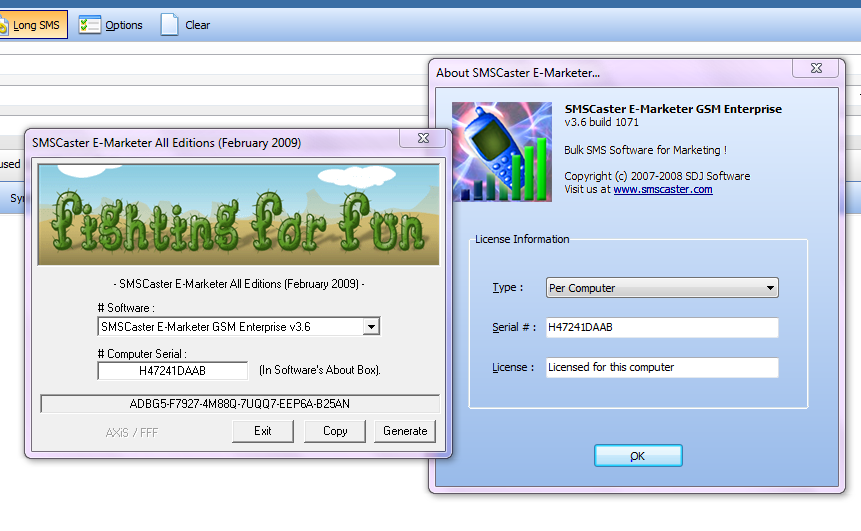Click the AXiS / FFF credit text

coord(132,433)
